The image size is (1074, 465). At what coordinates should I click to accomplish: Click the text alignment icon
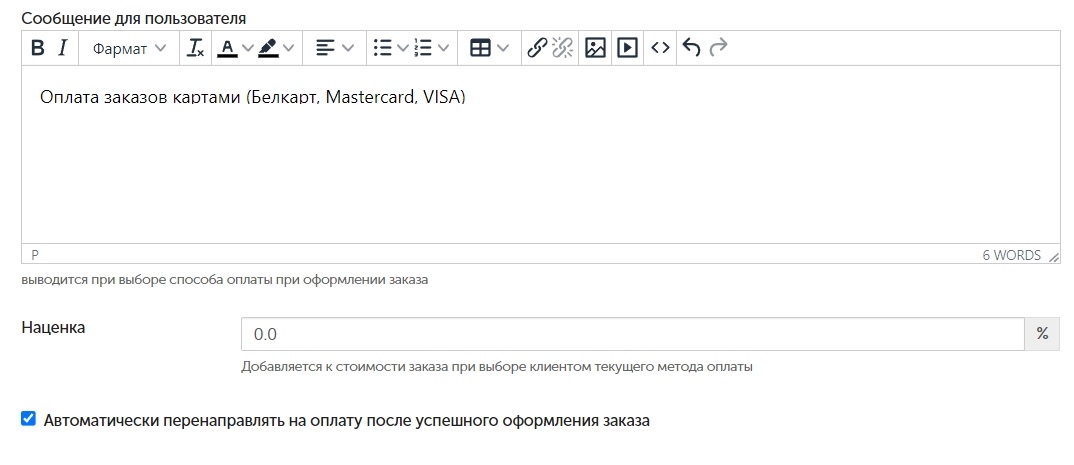tap(325, 48)
